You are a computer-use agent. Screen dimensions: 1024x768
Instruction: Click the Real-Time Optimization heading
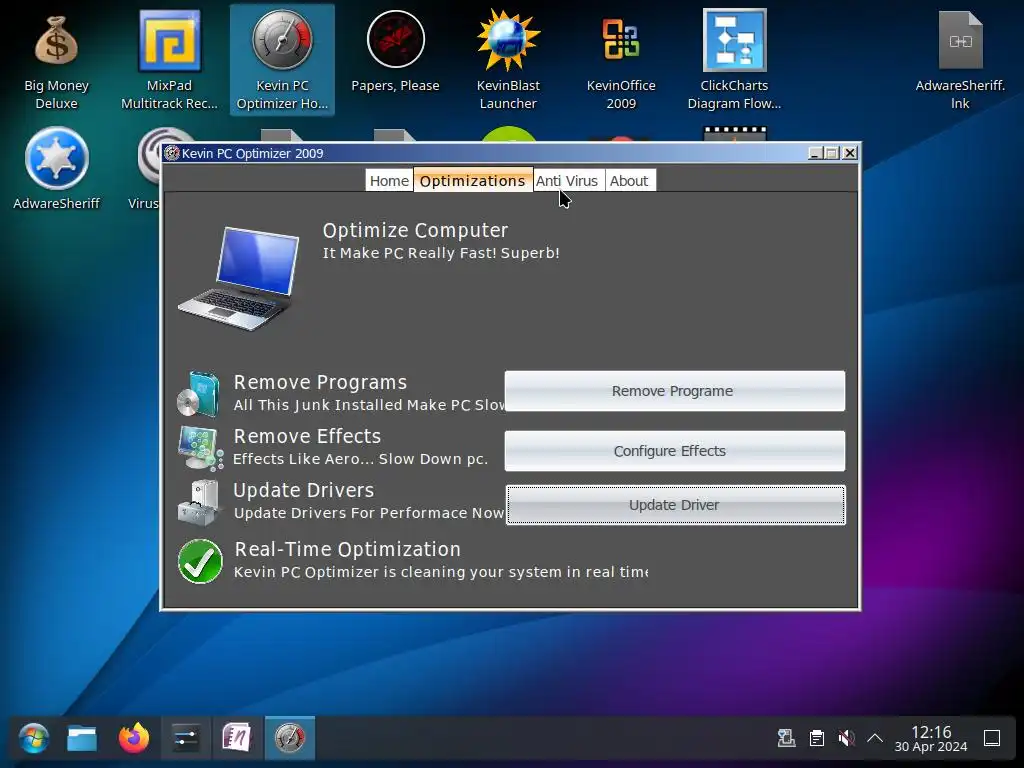(x=347, y=549)
